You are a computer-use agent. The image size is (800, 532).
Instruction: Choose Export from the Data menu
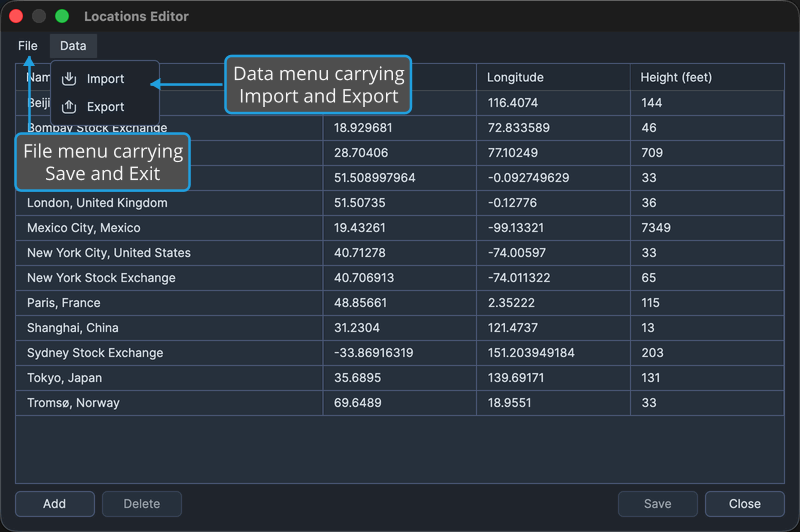coord(105,107)
